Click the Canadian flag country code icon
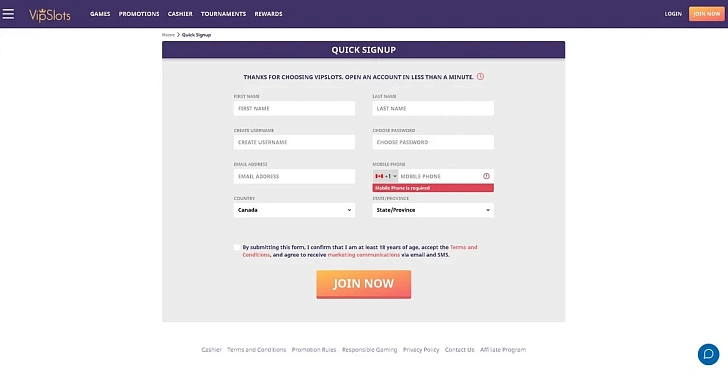728x376 pixels. (x=379, y=176)
